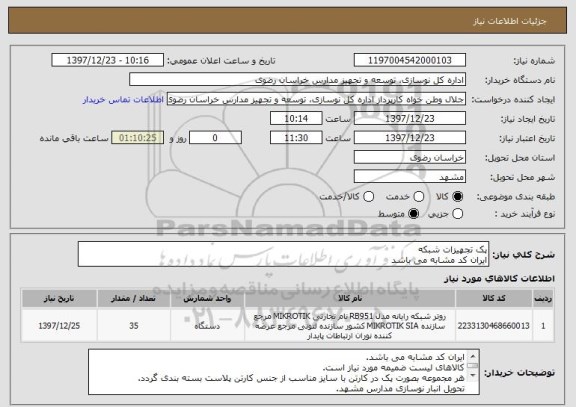Screen dimensions: 576x407
Task: Select the خدمت radio button
Action: (418, 197)
